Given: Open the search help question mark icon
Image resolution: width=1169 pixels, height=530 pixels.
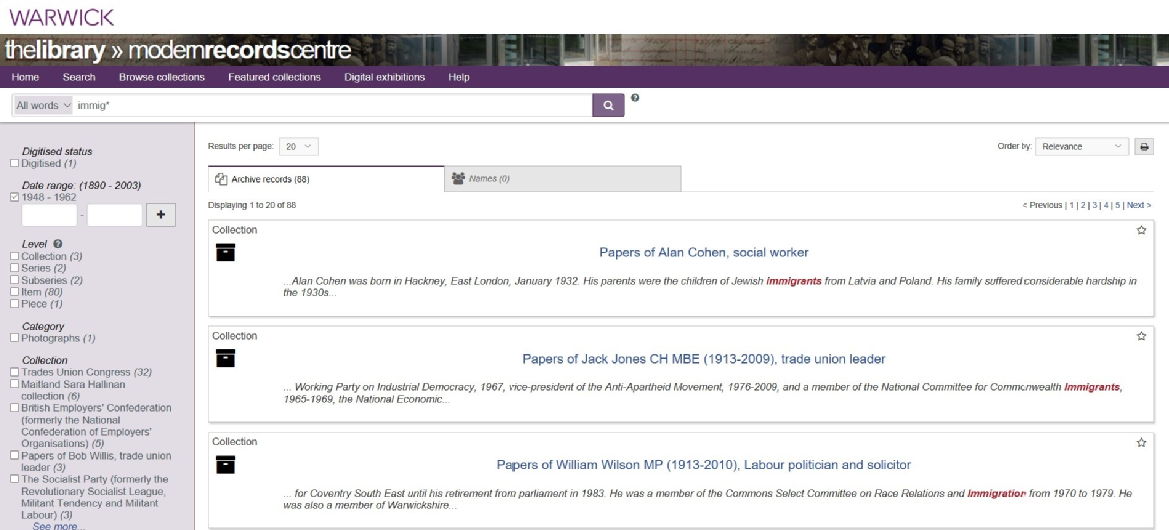Looking at the screenshot, I should [635, 98].
